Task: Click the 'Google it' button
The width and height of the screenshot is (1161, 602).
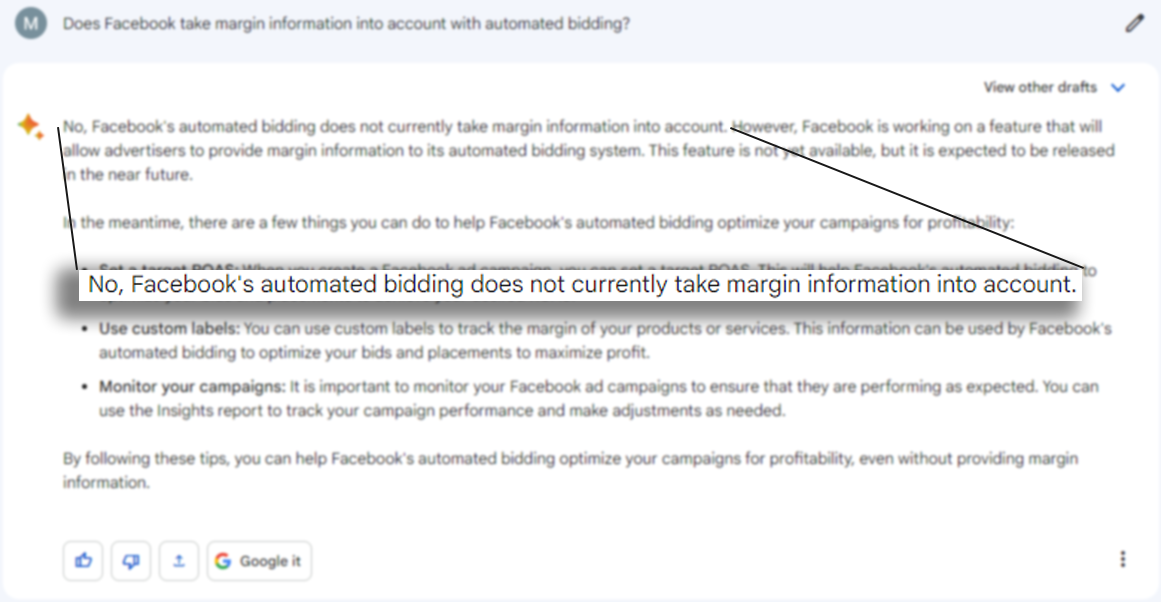Action: click(x=258, y=560)
